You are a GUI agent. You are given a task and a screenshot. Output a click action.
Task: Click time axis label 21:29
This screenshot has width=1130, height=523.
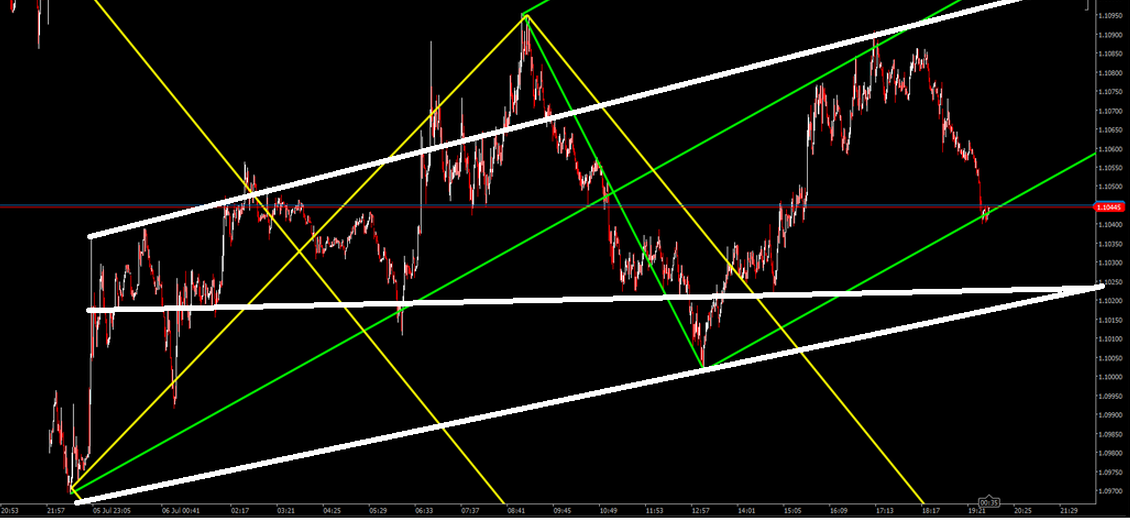coord(1069,510)
